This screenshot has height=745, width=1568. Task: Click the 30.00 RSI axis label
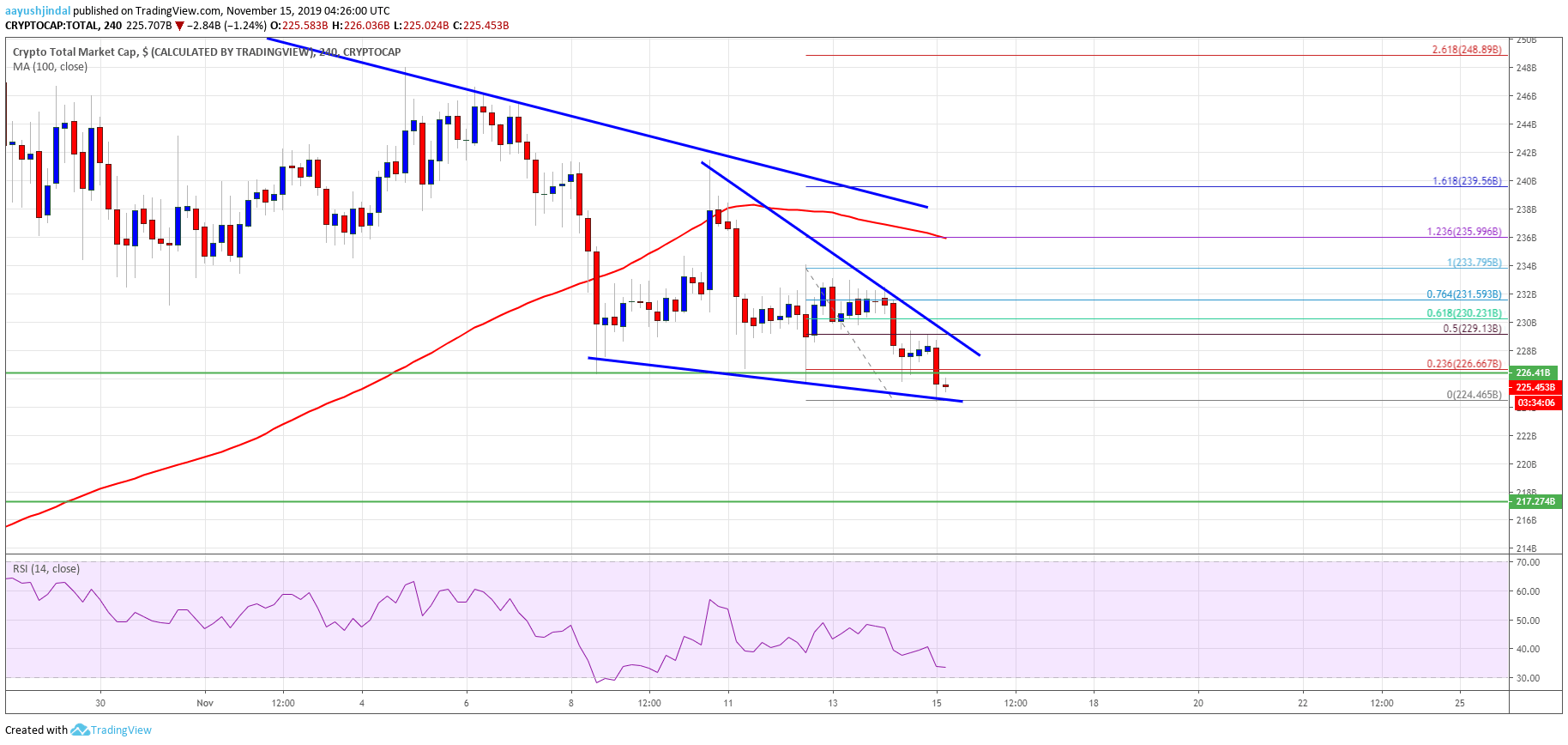(1528, 678)
